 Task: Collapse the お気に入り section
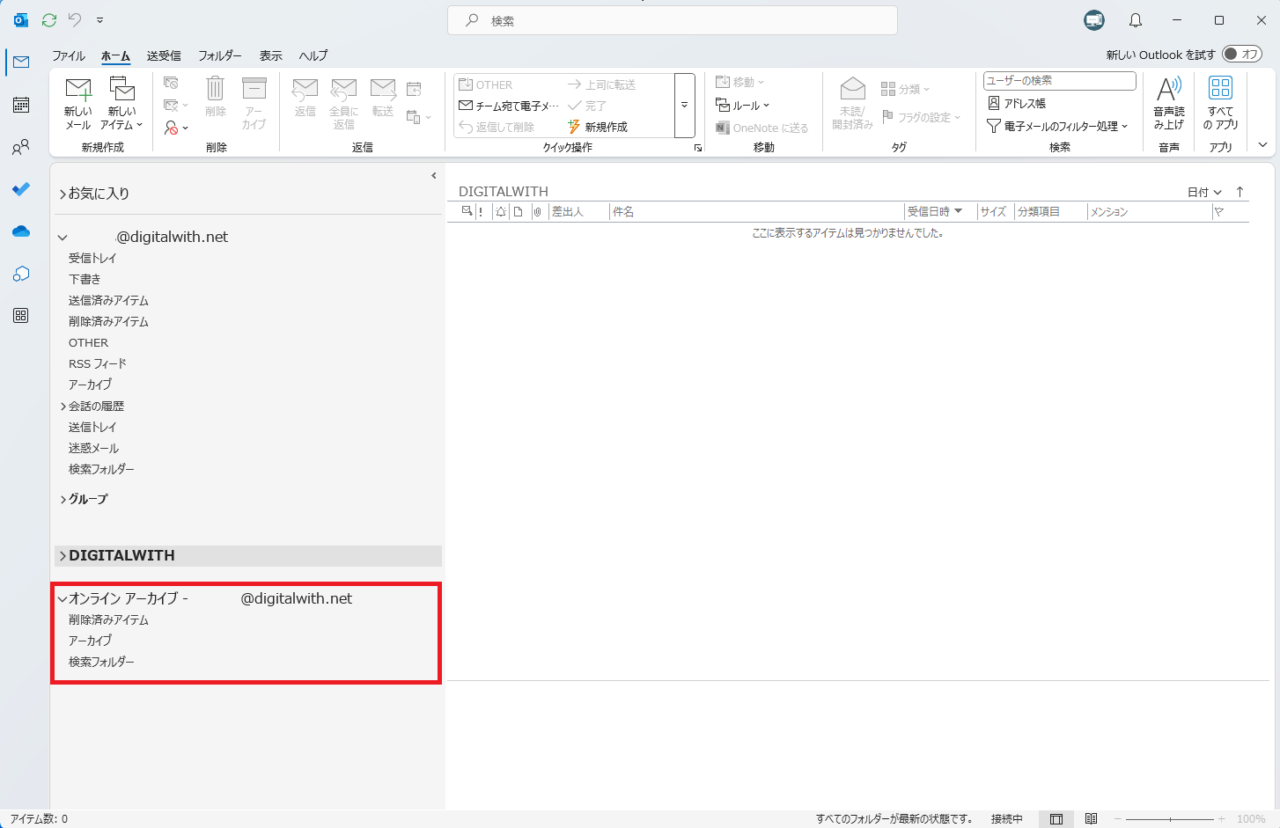(x=62, y=195)
